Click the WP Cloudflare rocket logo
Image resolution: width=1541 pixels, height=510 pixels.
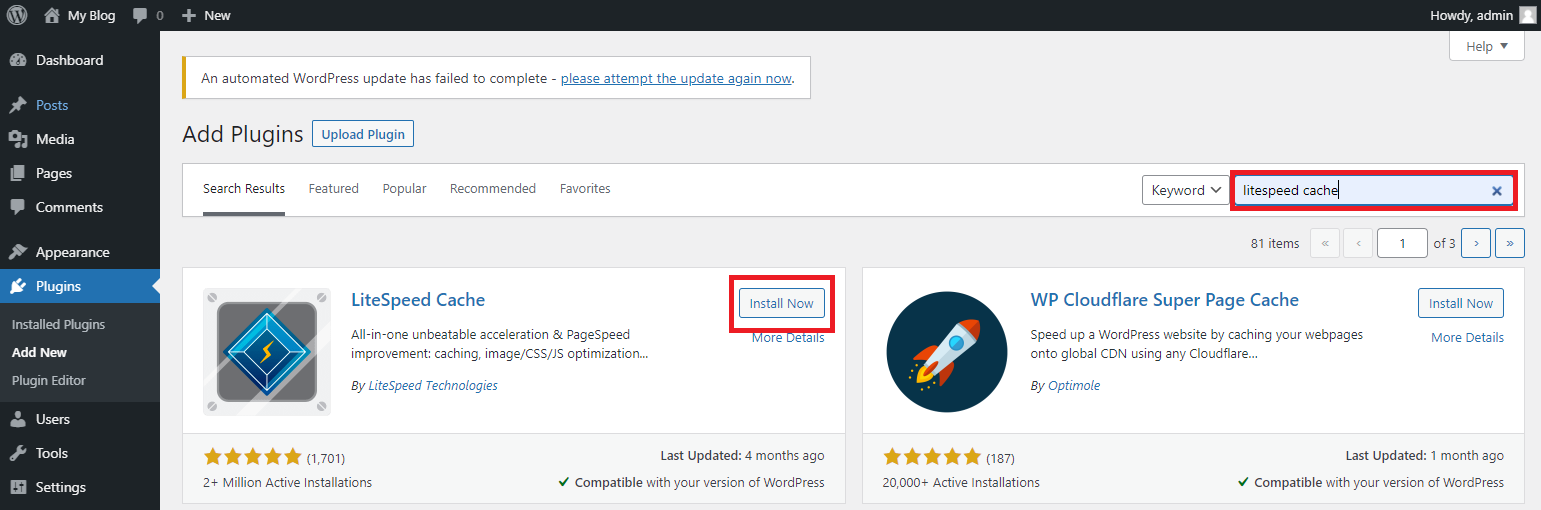coord(946,351)
